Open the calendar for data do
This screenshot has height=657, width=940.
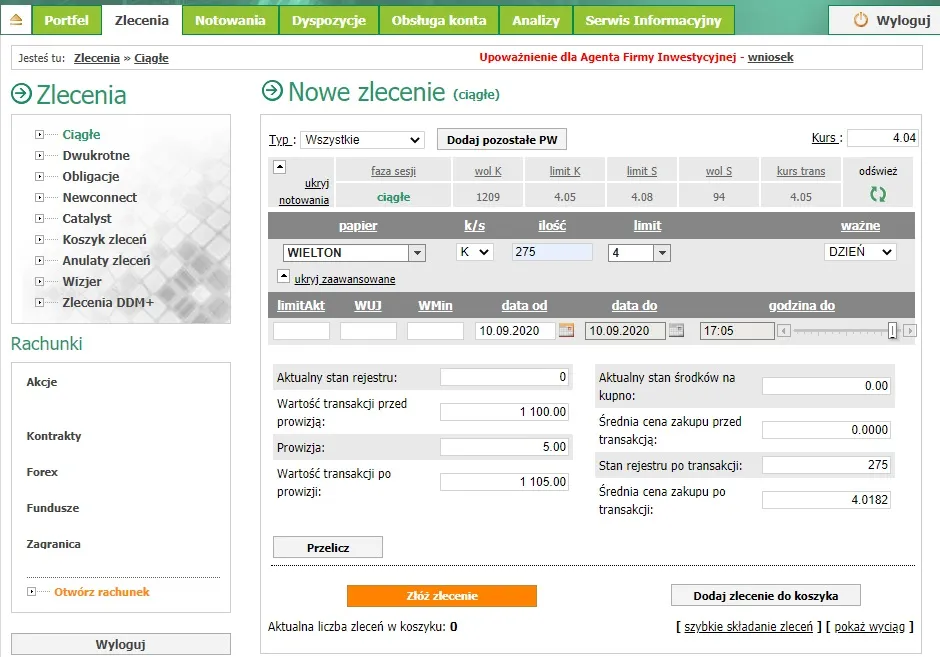click(676, 330)
